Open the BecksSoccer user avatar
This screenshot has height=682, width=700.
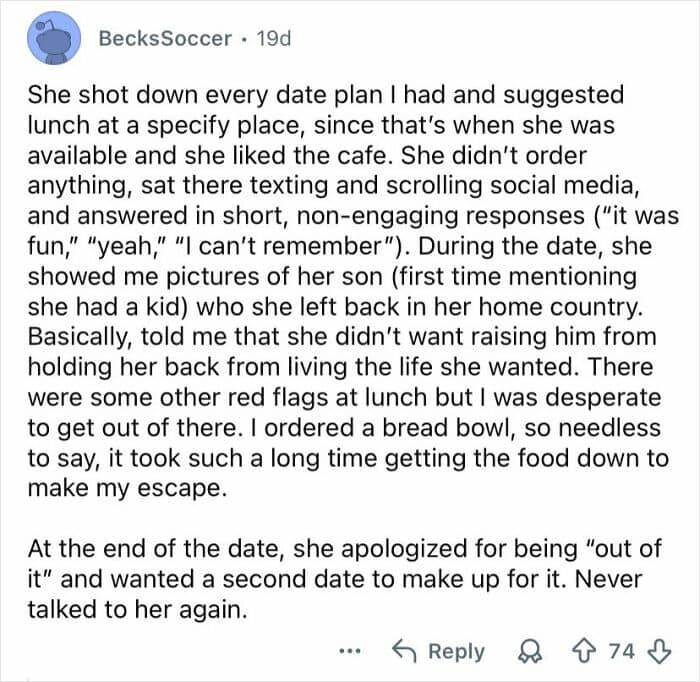click(x=54, y=39)
